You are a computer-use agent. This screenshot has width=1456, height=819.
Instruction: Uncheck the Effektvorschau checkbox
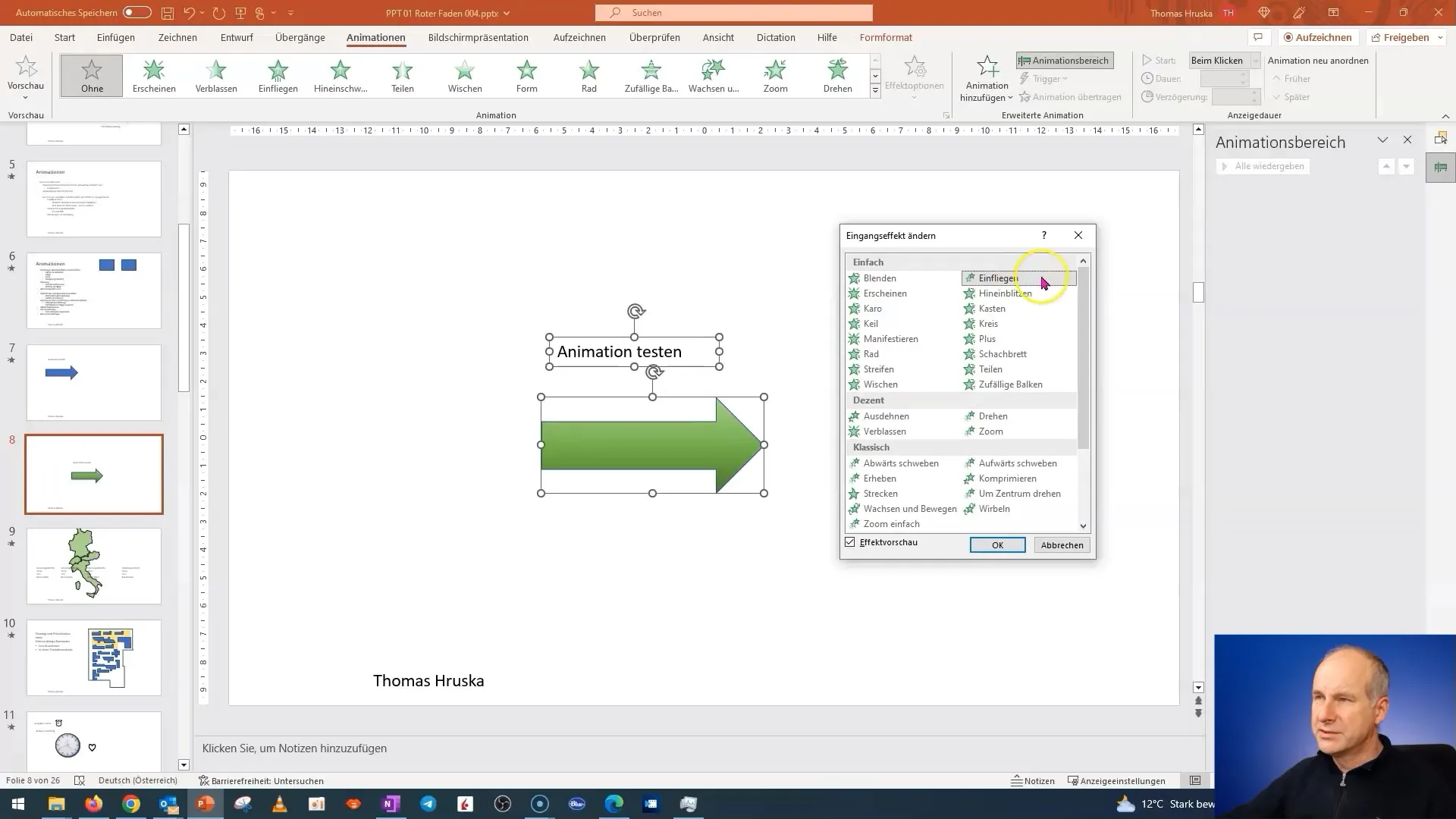[850, 542]
